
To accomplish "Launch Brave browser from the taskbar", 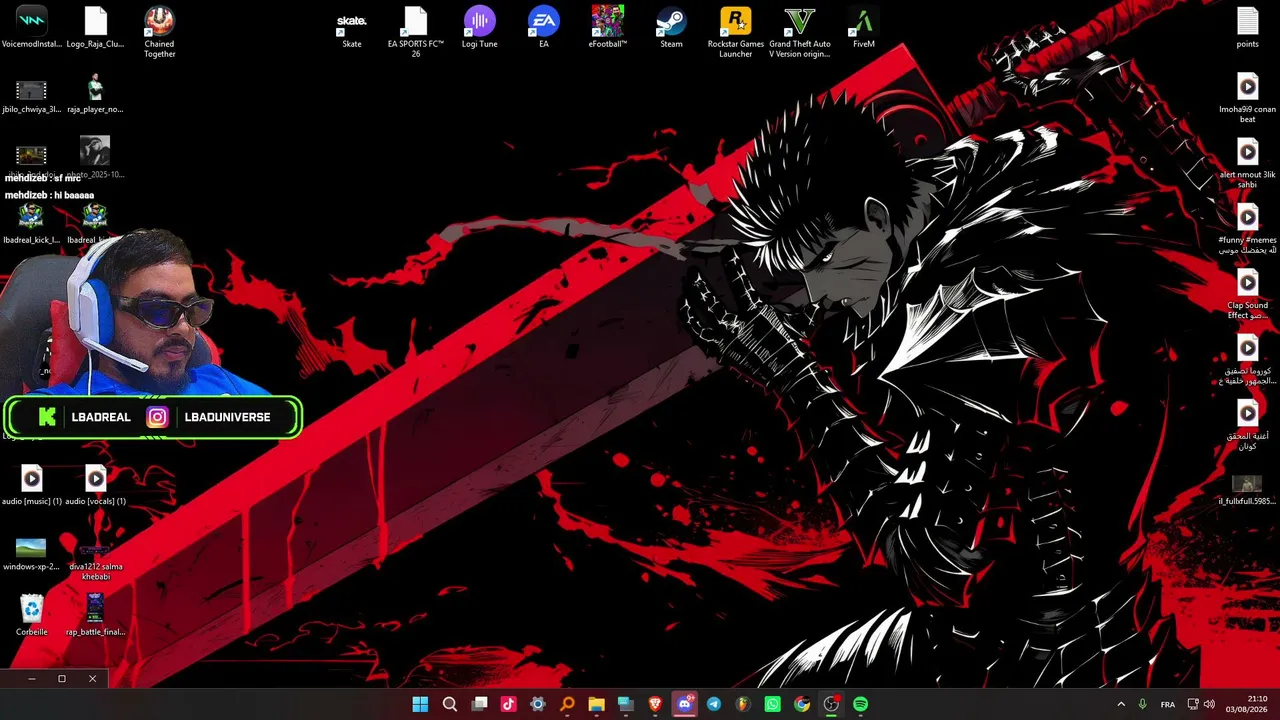I will tap(655, 704).
